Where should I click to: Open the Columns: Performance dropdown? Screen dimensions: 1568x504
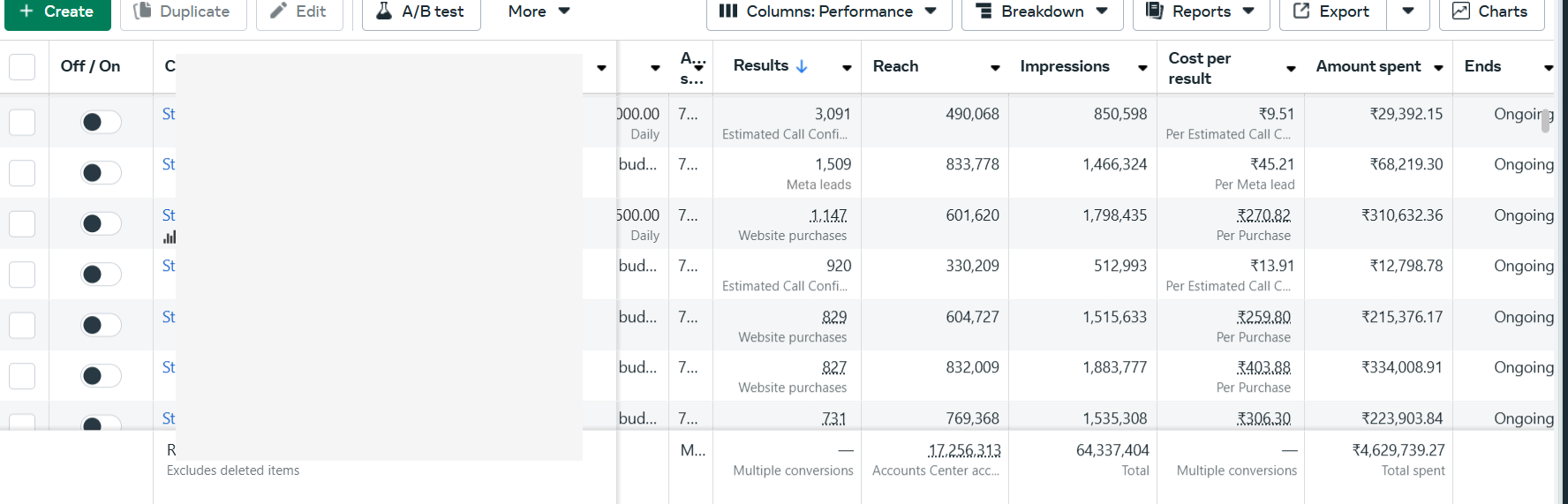[828, 11]
